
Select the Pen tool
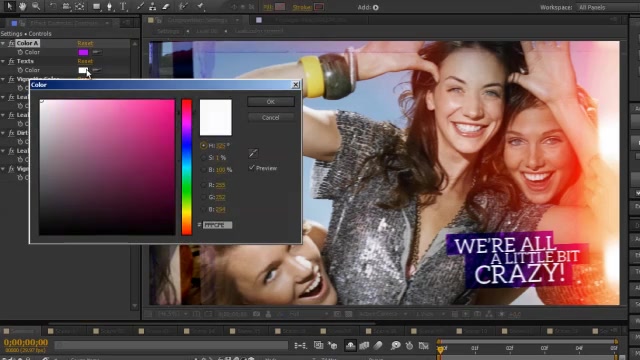pyautogui.click(x=109, y=6)
